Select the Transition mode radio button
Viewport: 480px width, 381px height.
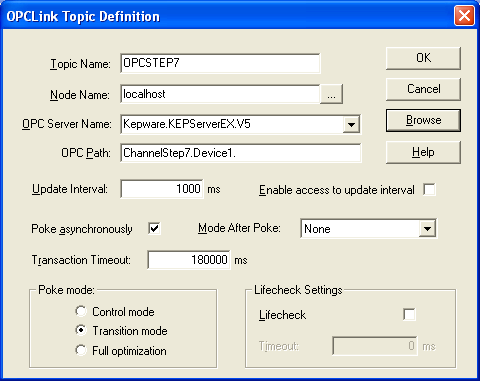81,330
